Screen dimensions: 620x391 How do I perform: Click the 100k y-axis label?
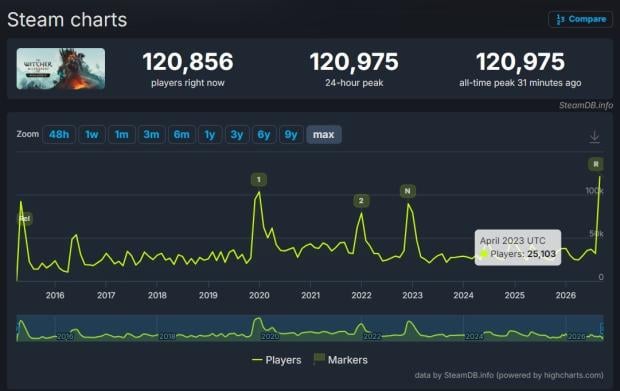tap(594, 191)
